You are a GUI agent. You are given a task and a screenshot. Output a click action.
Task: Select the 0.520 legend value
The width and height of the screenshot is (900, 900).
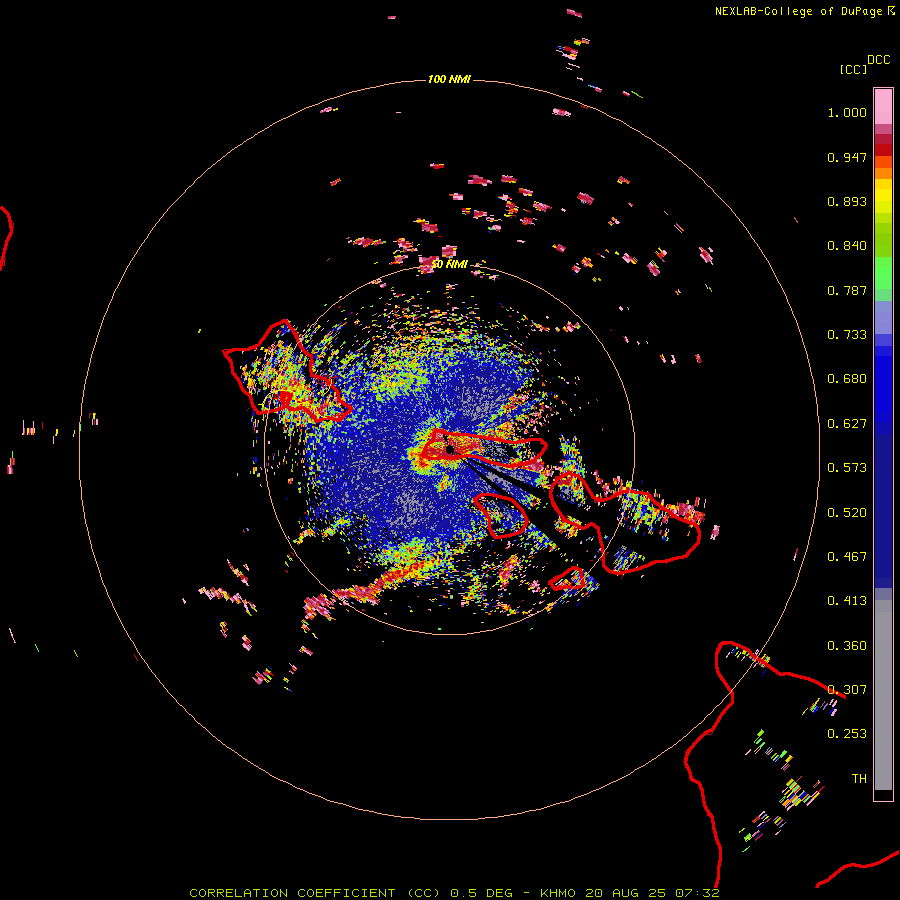(847, 513)
